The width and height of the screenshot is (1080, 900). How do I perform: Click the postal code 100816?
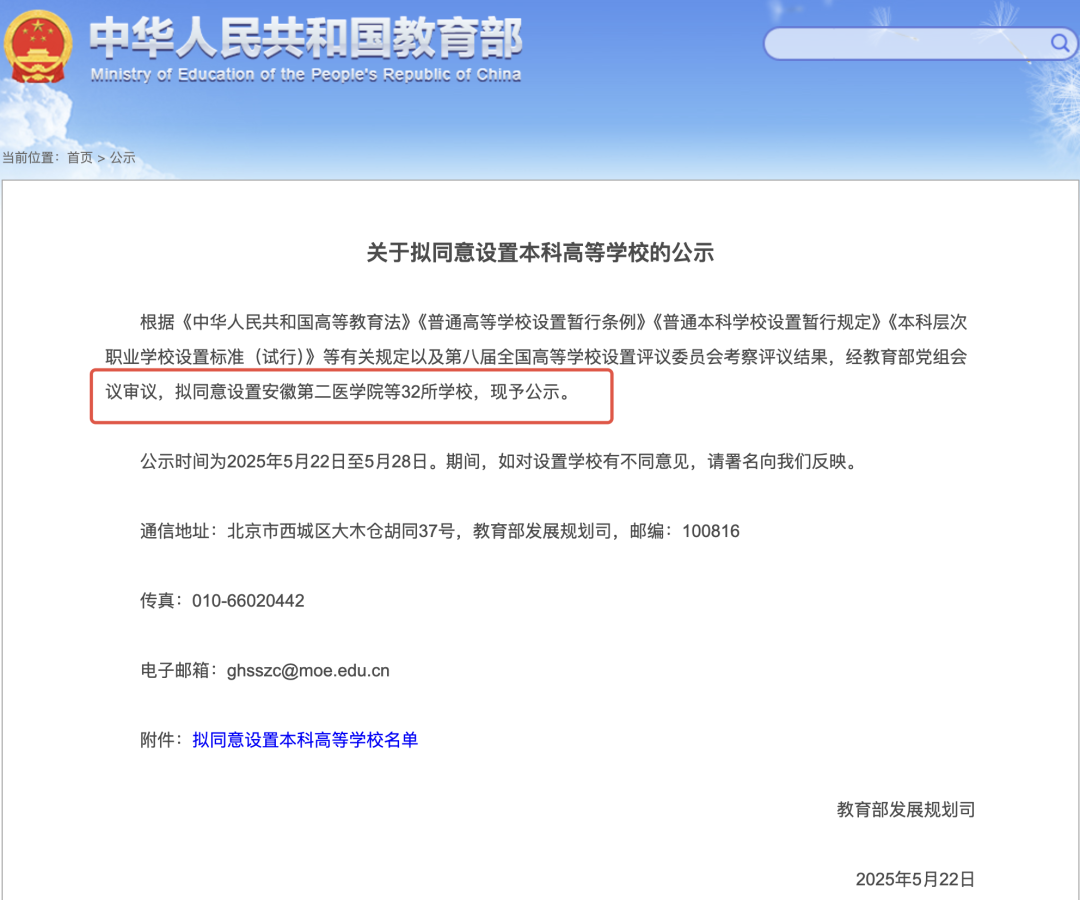[x=711, y=532]
